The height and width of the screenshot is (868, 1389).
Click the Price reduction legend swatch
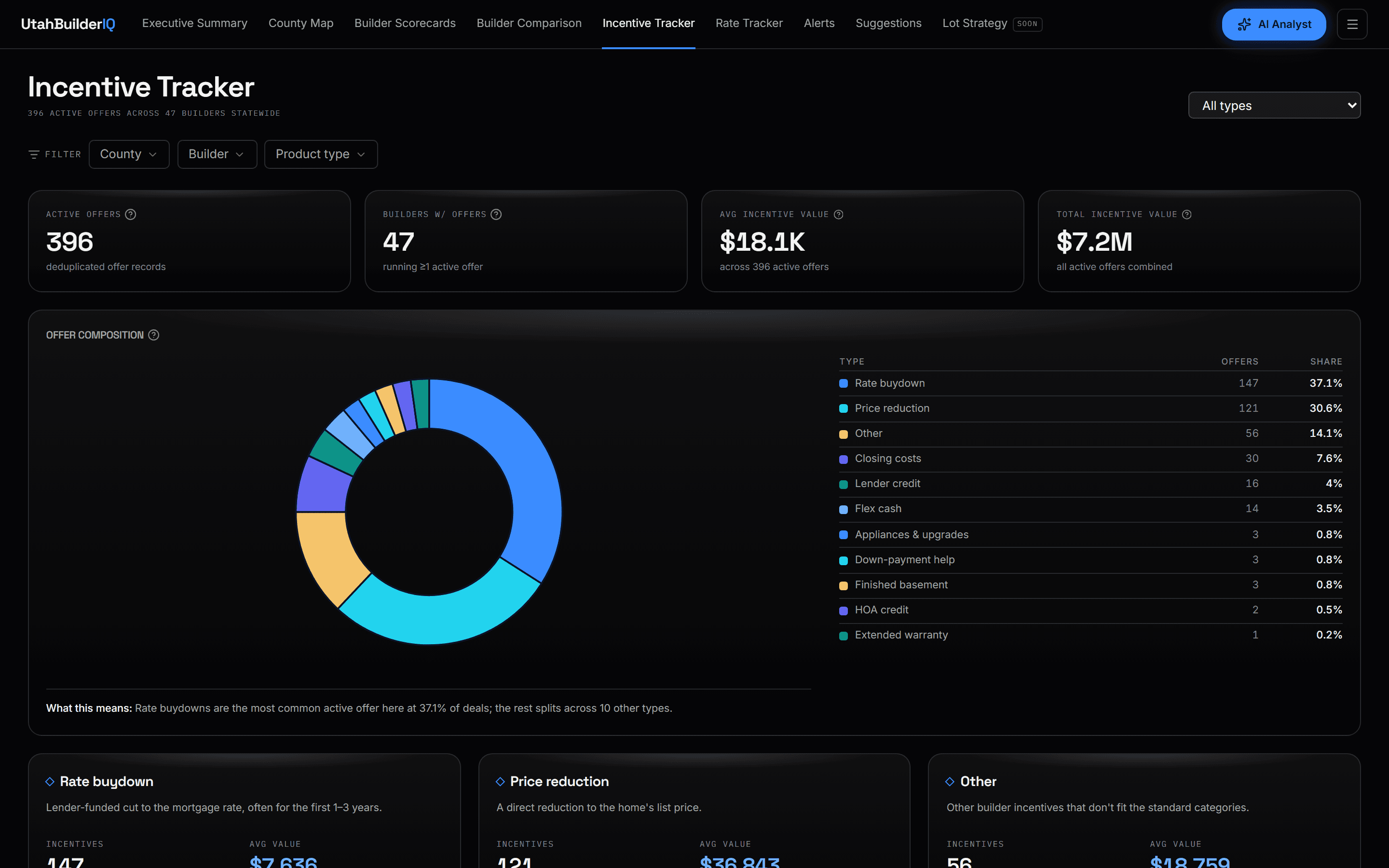click(843, 409)
